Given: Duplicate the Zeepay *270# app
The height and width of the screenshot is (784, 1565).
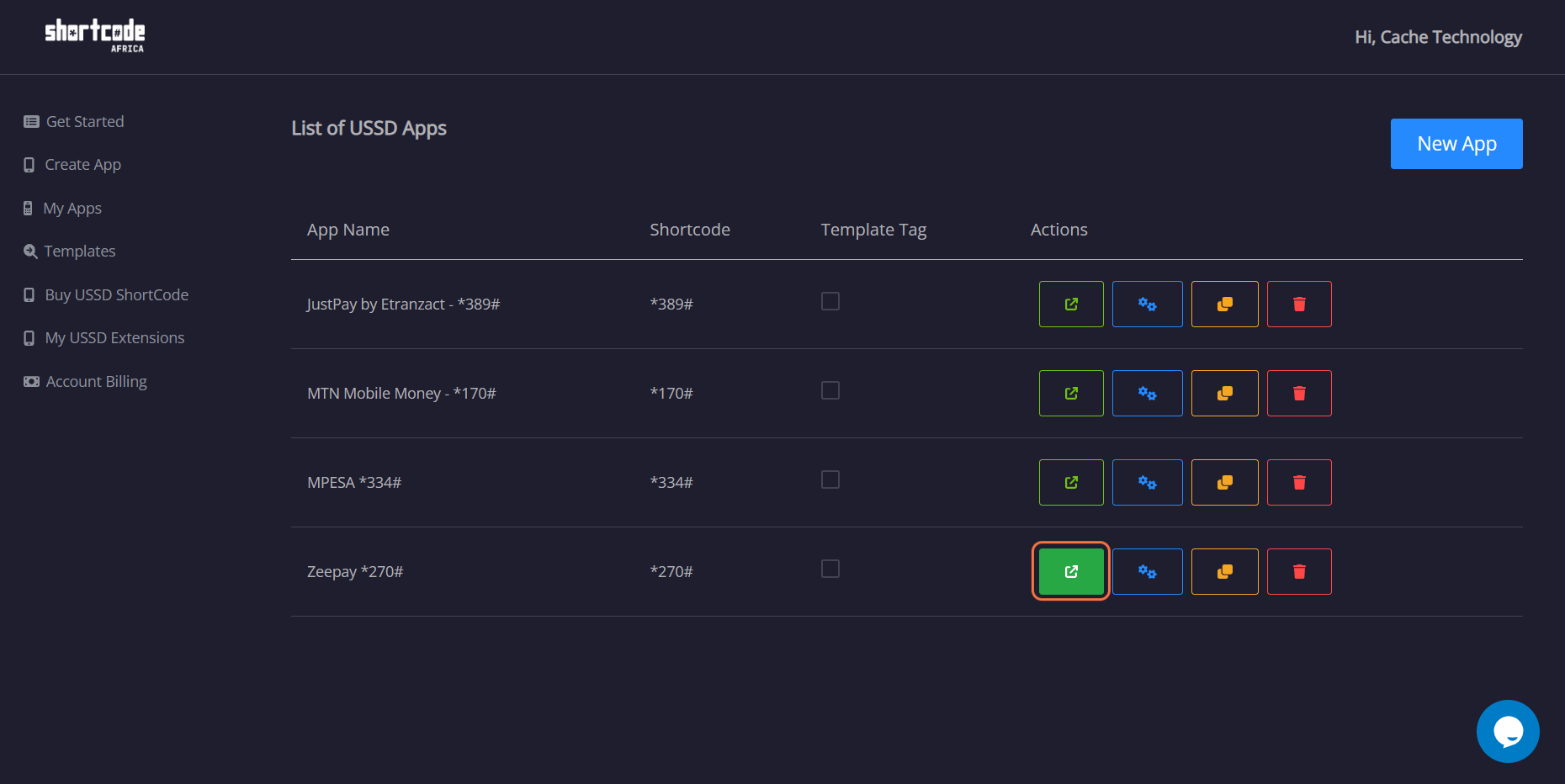Looking at the screenshot, I should (1224, 571).
